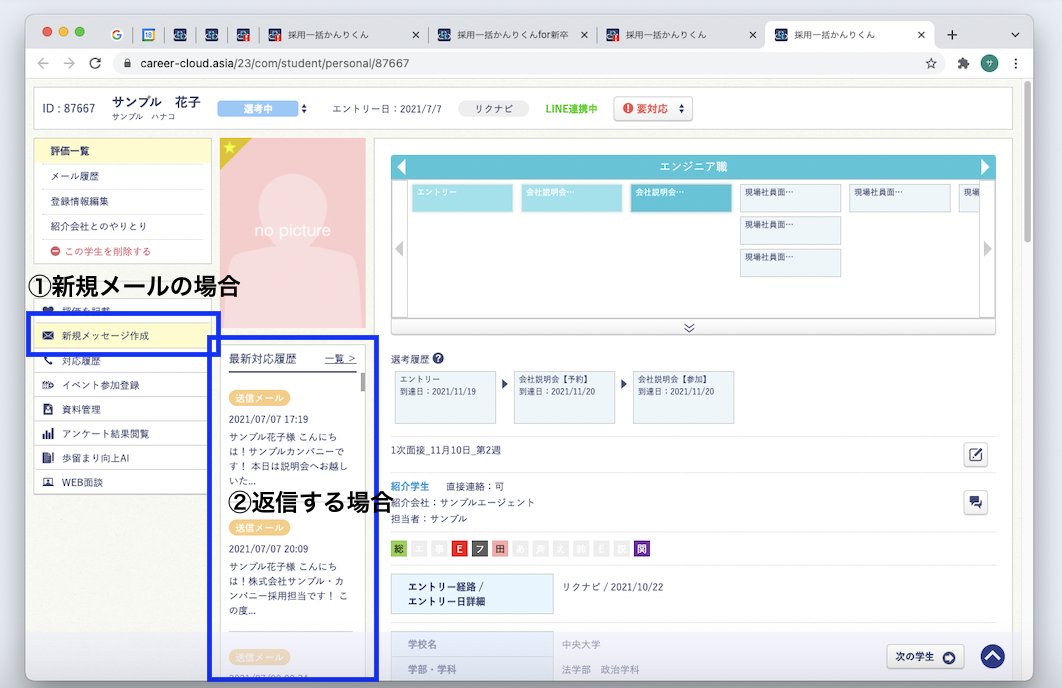Open the tab search dropdown arrow

[x=1015, y=35]
